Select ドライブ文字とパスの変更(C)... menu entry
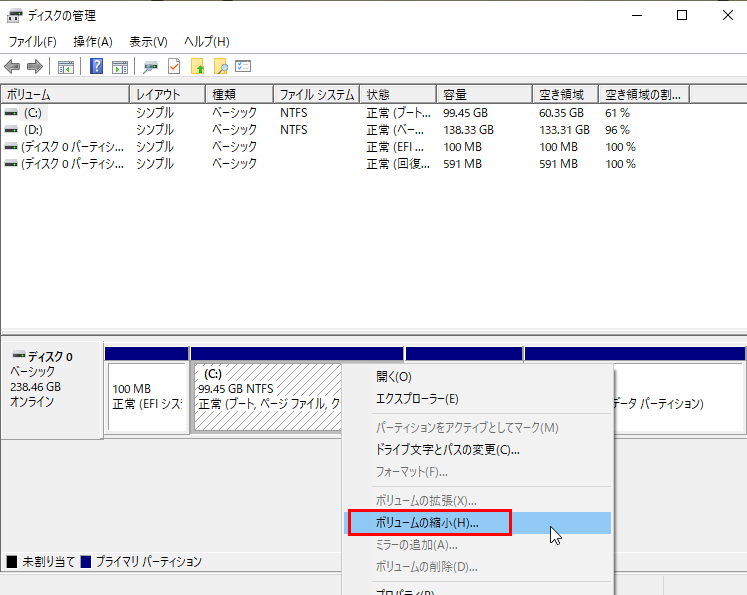The height and width of the screenshot is (595, 747). tap(478, 450)
